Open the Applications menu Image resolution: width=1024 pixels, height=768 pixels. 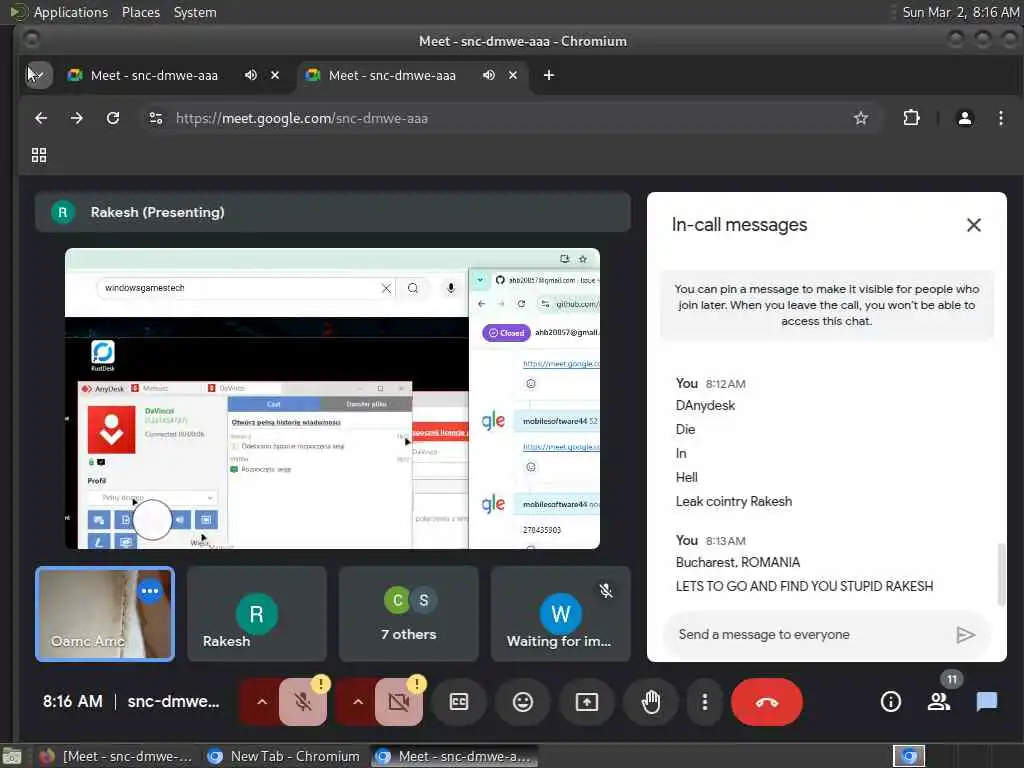[x=71, y=12]
